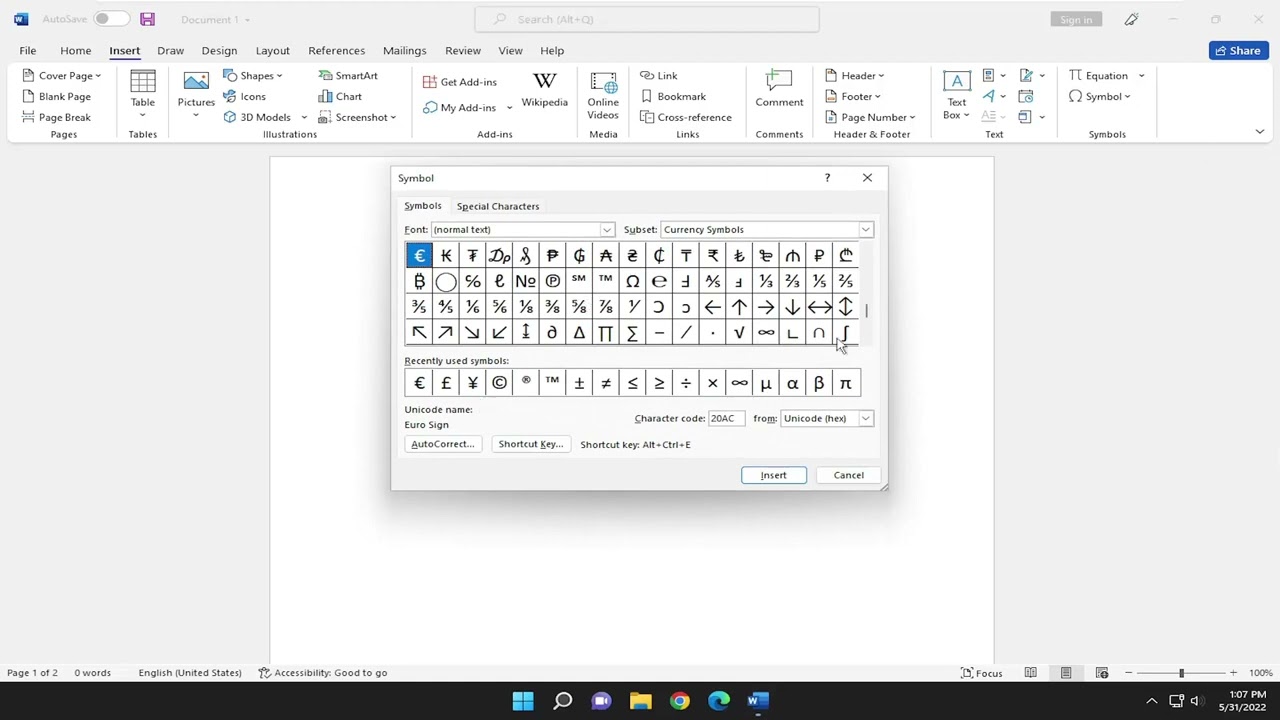This screenshot has width=1280, height=720.
Task: Open the Footer dropdown
Action: (853, 97)
